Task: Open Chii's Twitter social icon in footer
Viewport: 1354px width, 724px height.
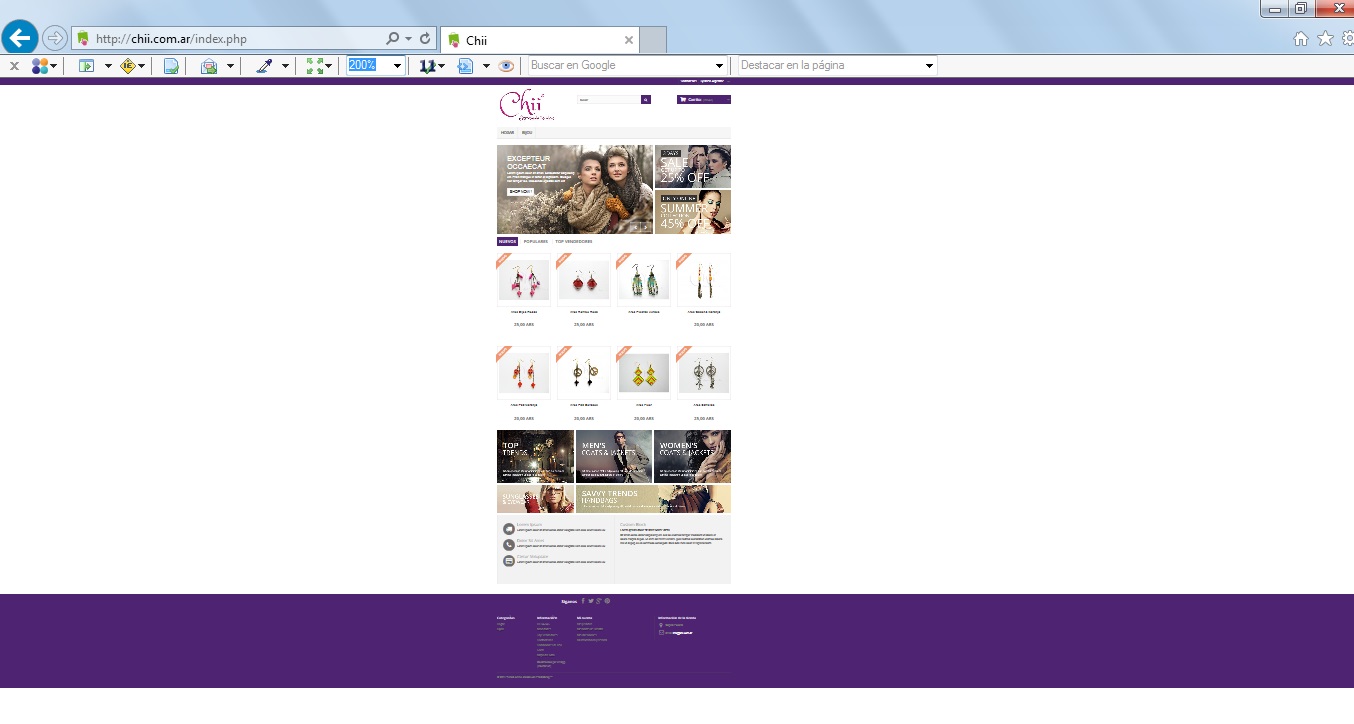Action: coord(591,601)
